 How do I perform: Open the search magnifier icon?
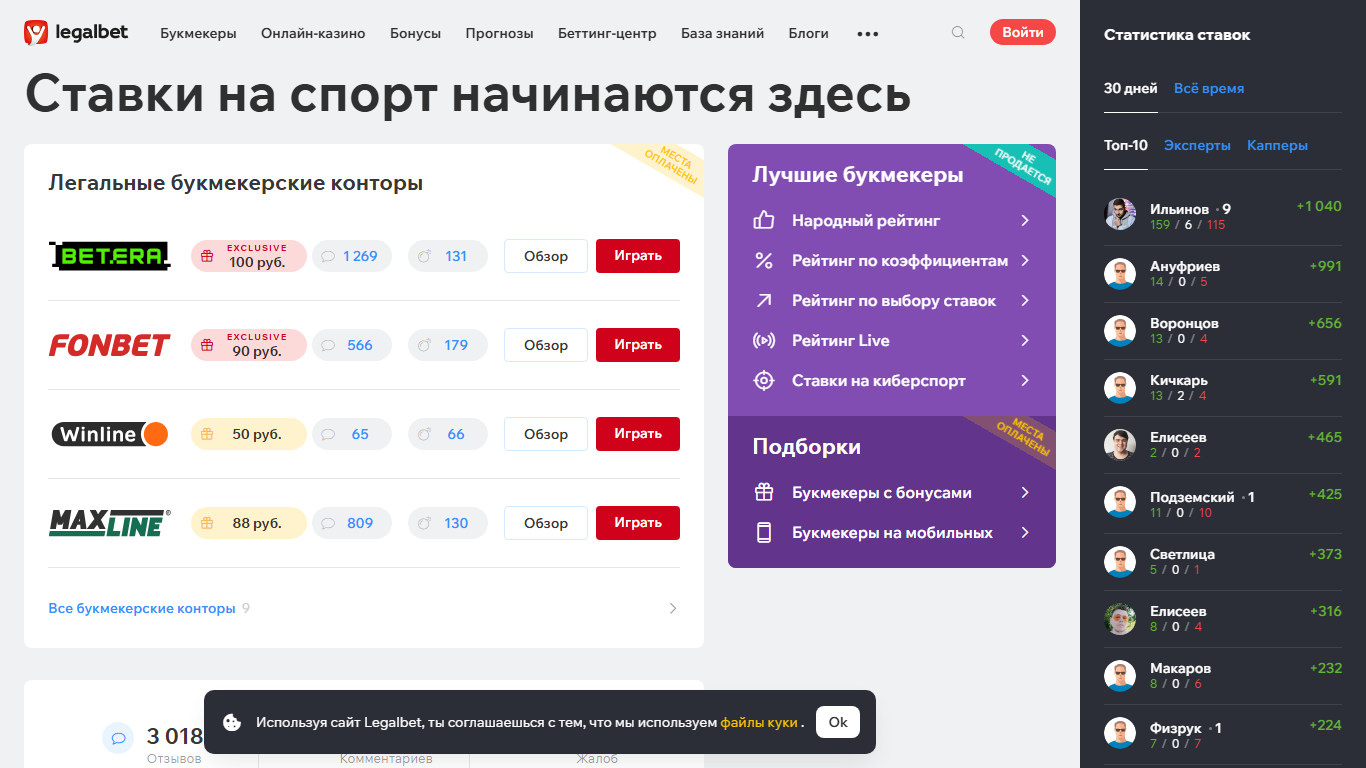(958, 33)
